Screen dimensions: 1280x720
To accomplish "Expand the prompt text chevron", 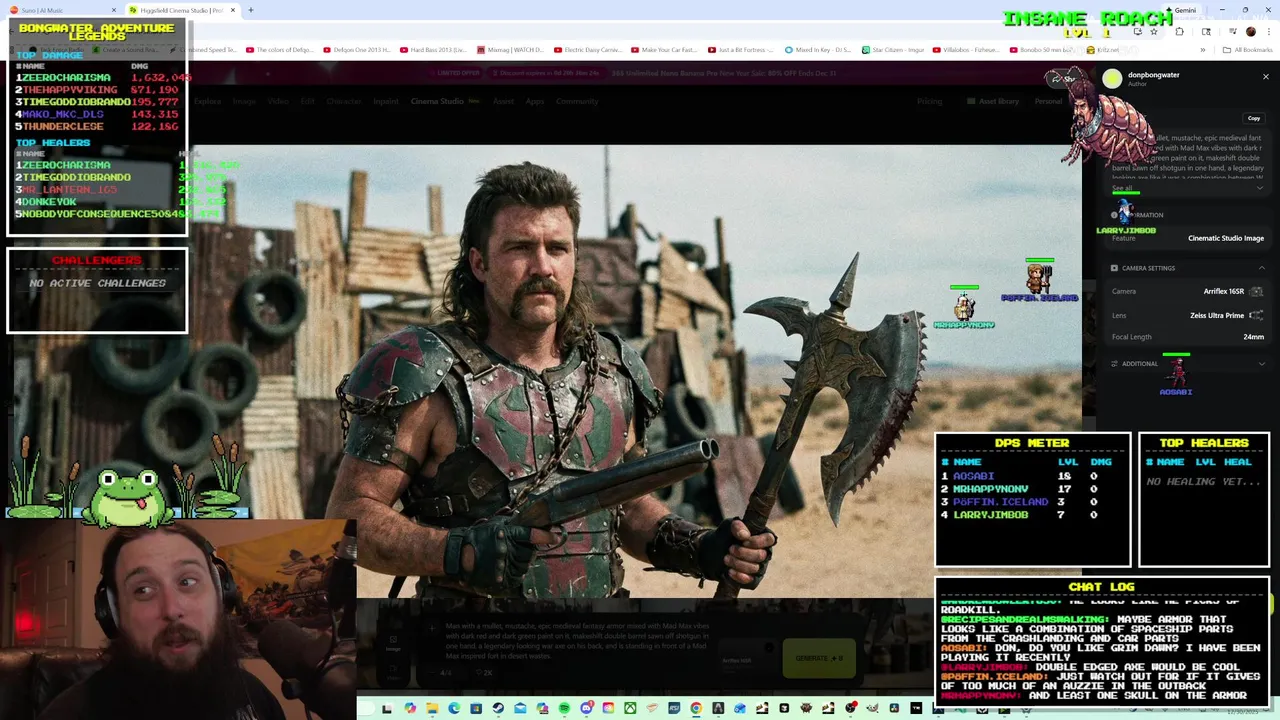I will coord(1260,188).
